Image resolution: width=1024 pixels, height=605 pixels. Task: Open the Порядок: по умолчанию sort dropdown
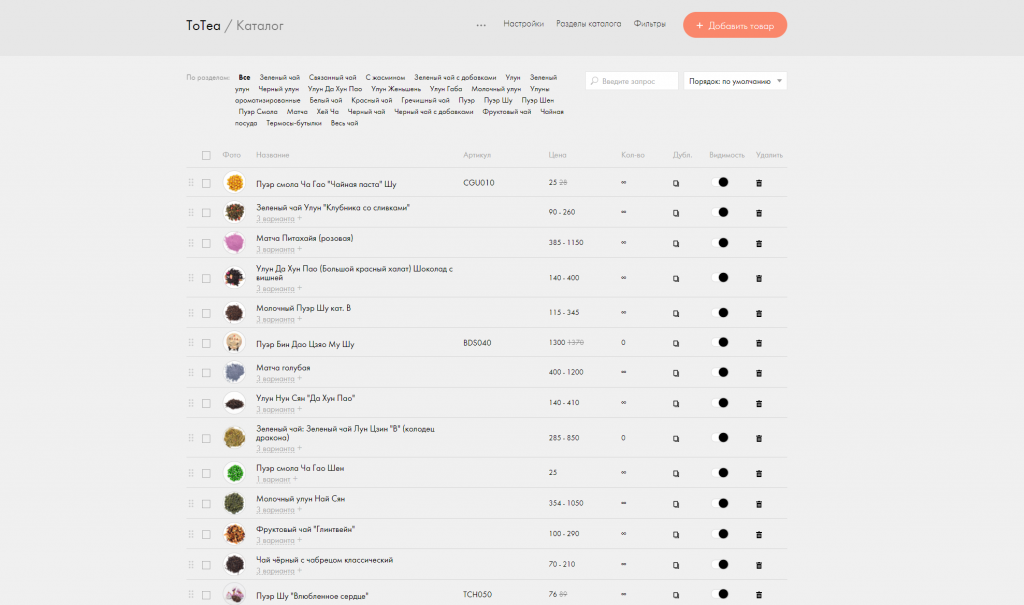(735, 81)
